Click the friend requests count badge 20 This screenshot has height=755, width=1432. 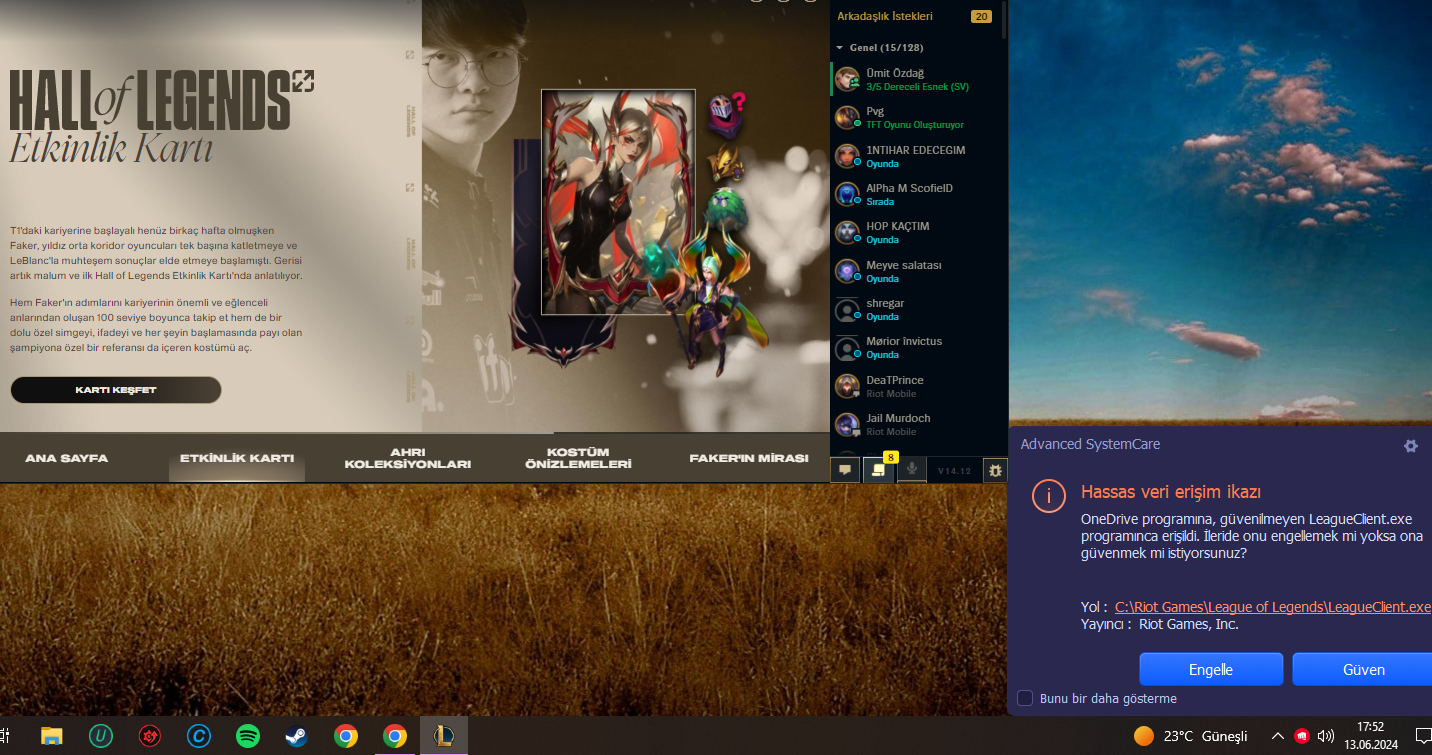click(981, 16)
